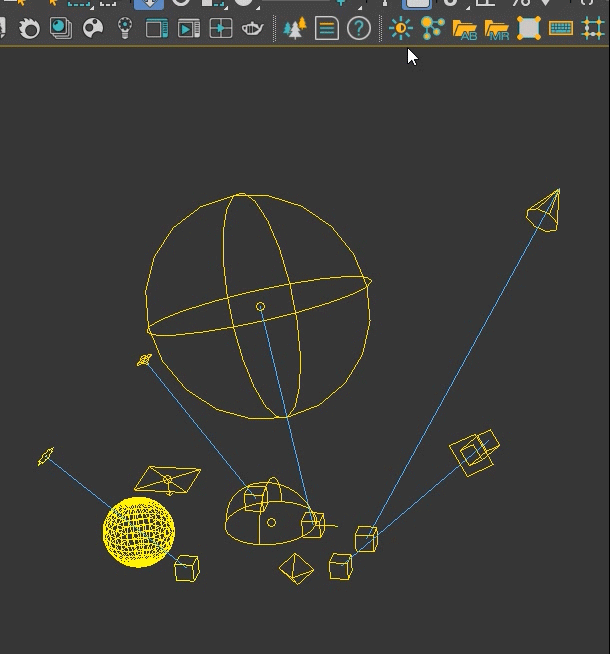Click the small circle at the large sphere's center
This screenshot has width=610, height=654.
260,307
